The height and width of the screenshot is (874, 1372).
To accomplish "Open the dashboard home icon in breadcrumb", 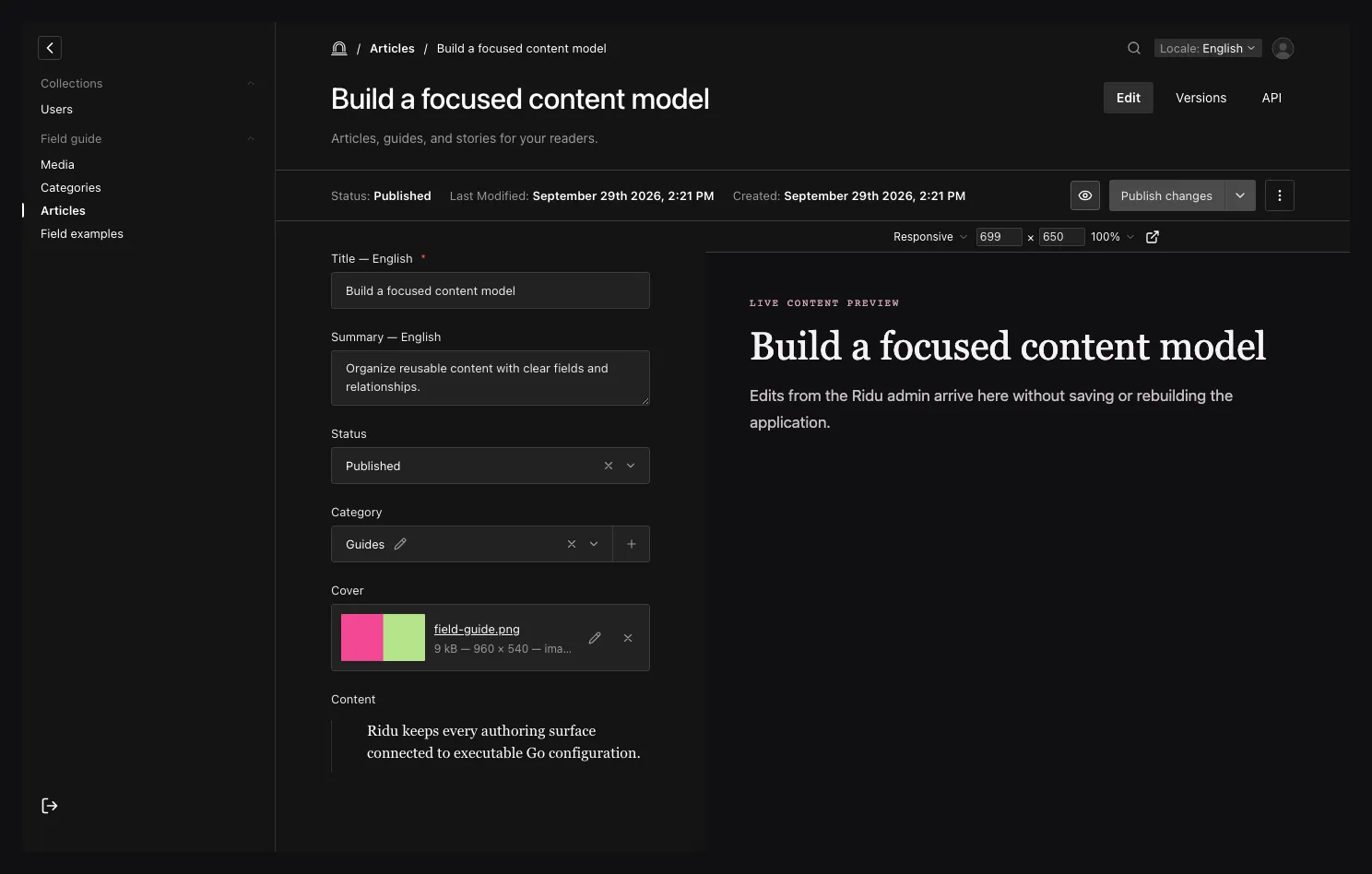I will [x=339, y=49].
